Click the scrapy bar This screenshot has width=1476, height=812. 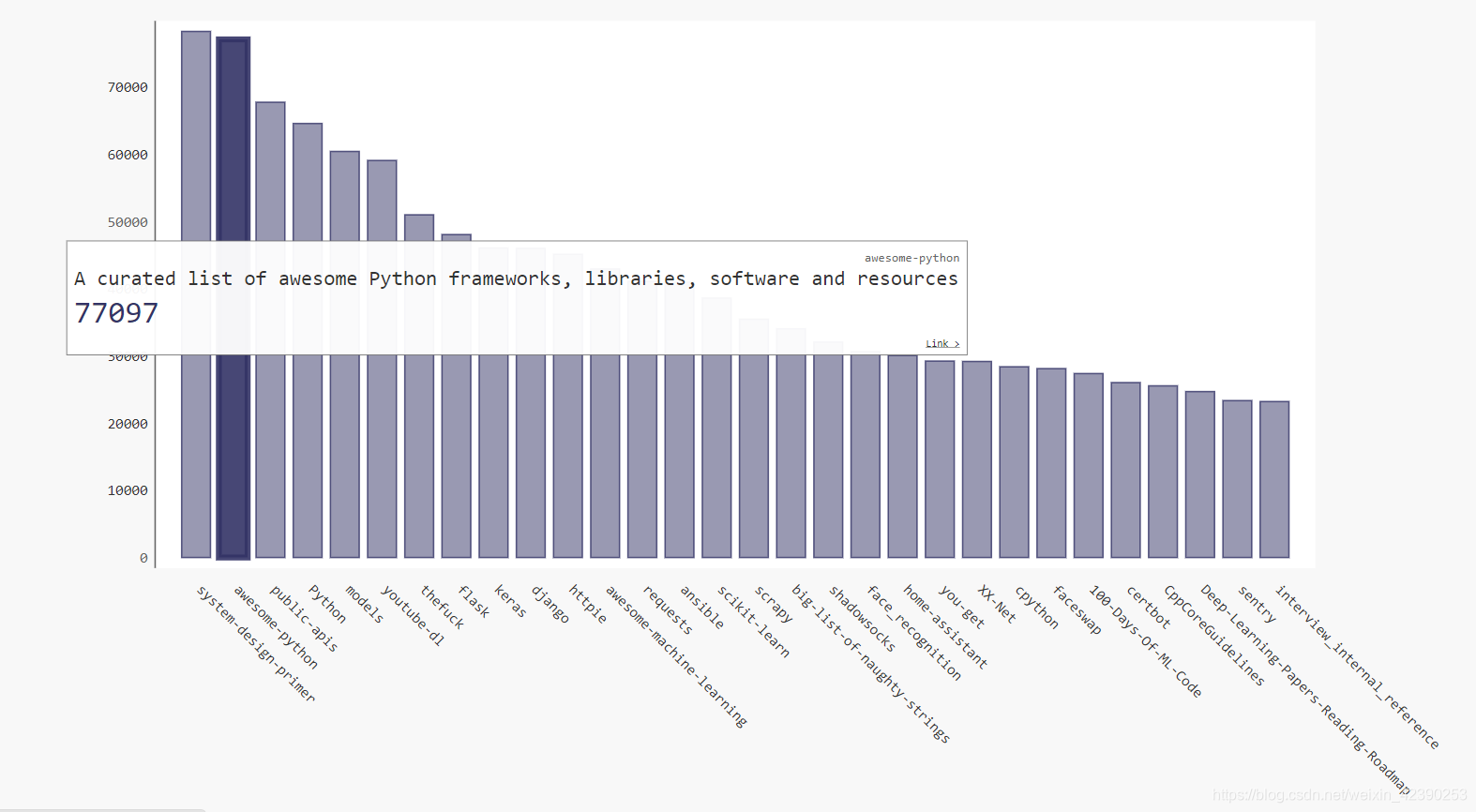coord(754,438)
